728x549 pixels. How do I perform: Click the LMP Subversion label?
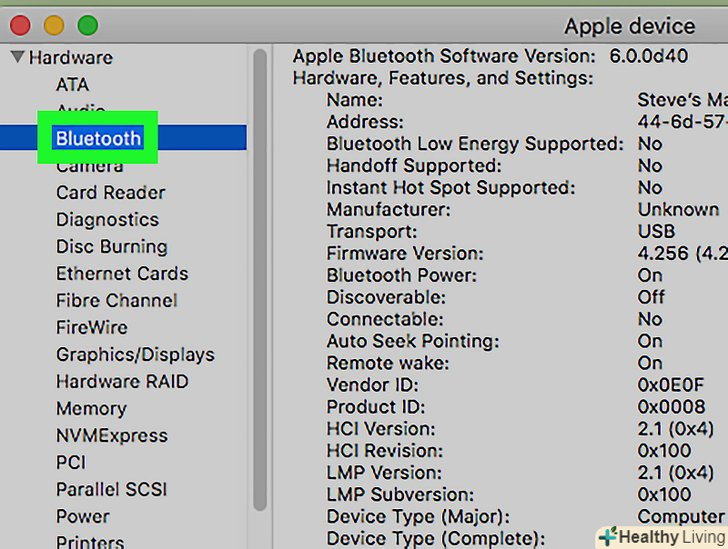tap(400, 495)
